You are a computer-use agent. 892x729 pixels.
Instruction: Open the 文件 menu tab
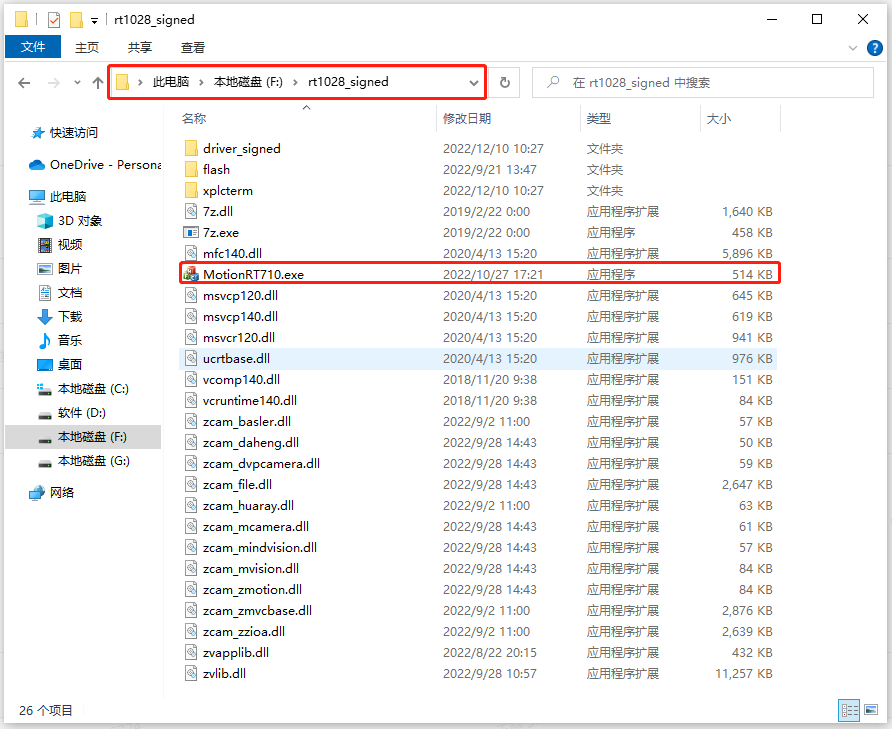point(33,47)
